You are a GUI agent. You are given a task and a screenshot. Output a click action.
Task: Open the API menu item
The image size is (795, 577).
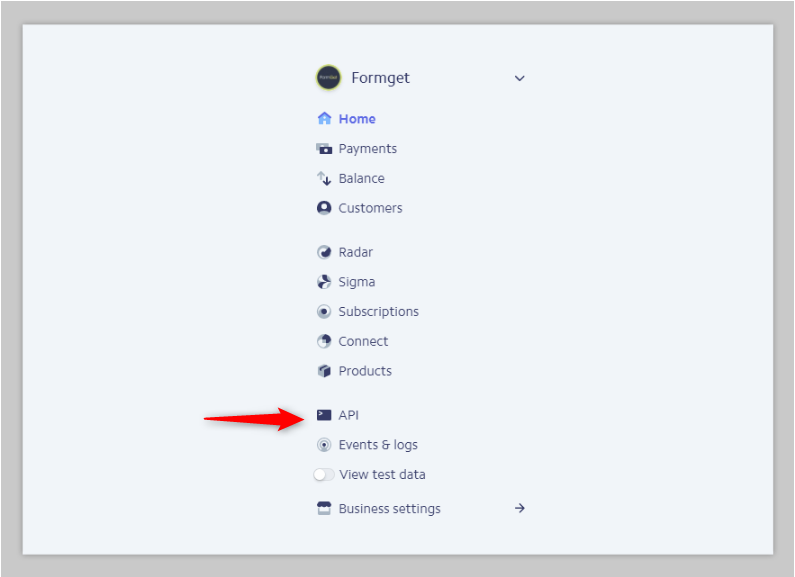click(x=349, y=415)
